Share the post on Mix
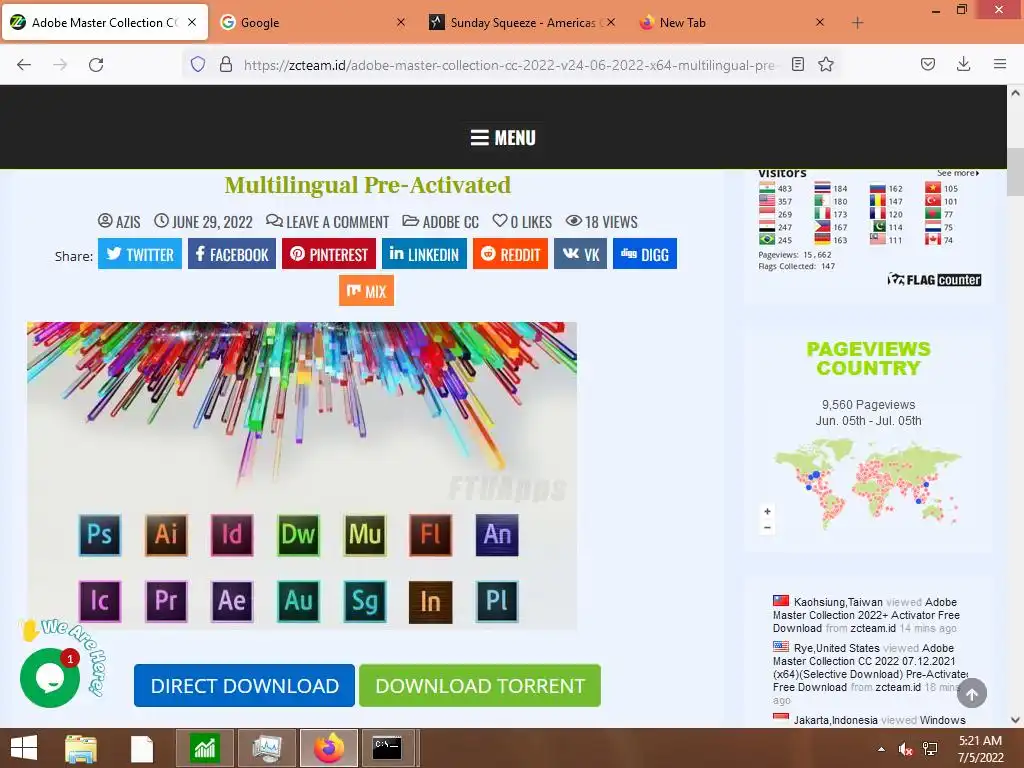Viewport: 1024px width, 768px height. 366,291
